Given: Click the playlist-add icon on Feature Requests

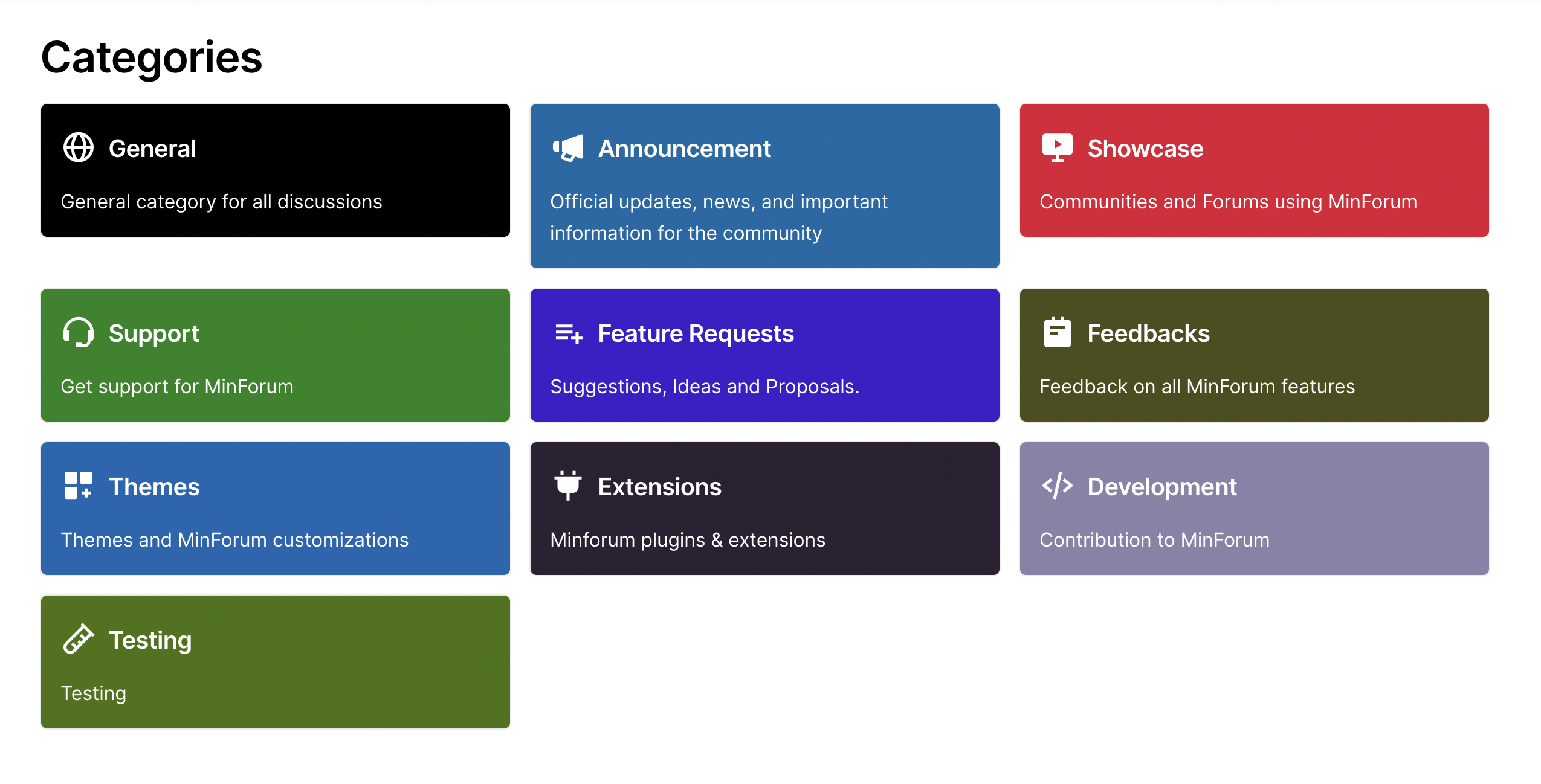Looking at the screenshot, I should click(x=569, y=333).
